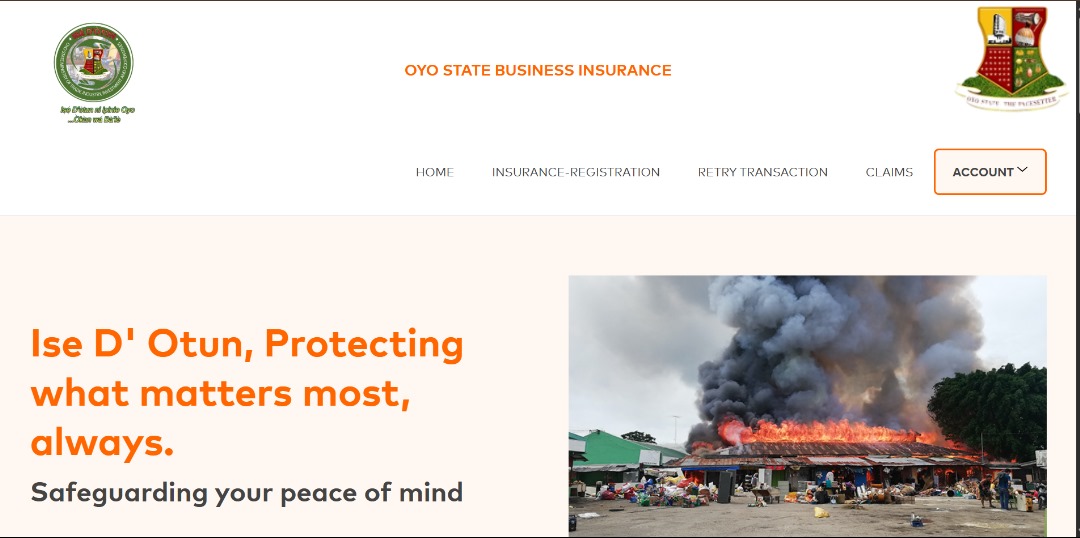The height and width of the screenshot is (538, 1080).
Task: Click the OYO STATE BUSINESS INSURANCE title
Action: (x=538, y=70)
